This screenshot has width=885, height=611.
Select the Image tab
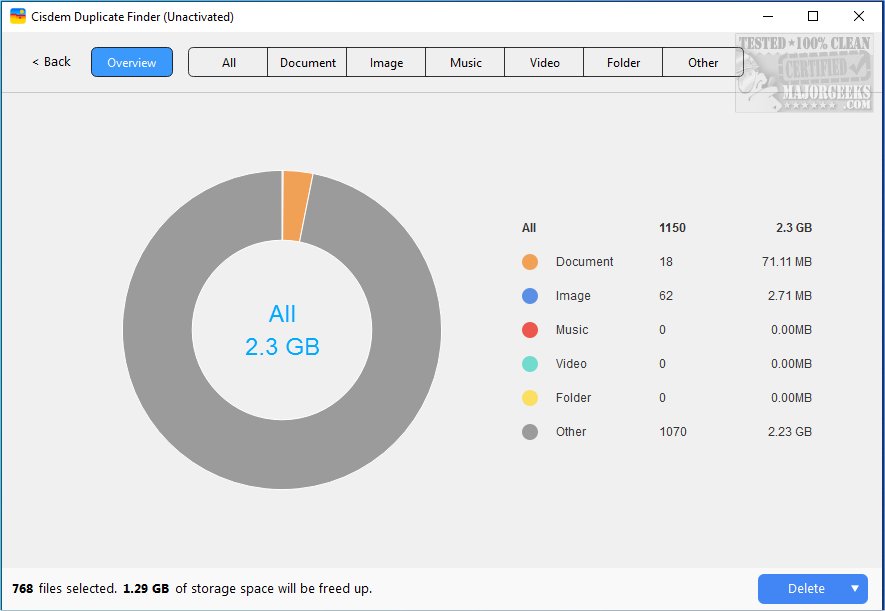pos(387,62)
